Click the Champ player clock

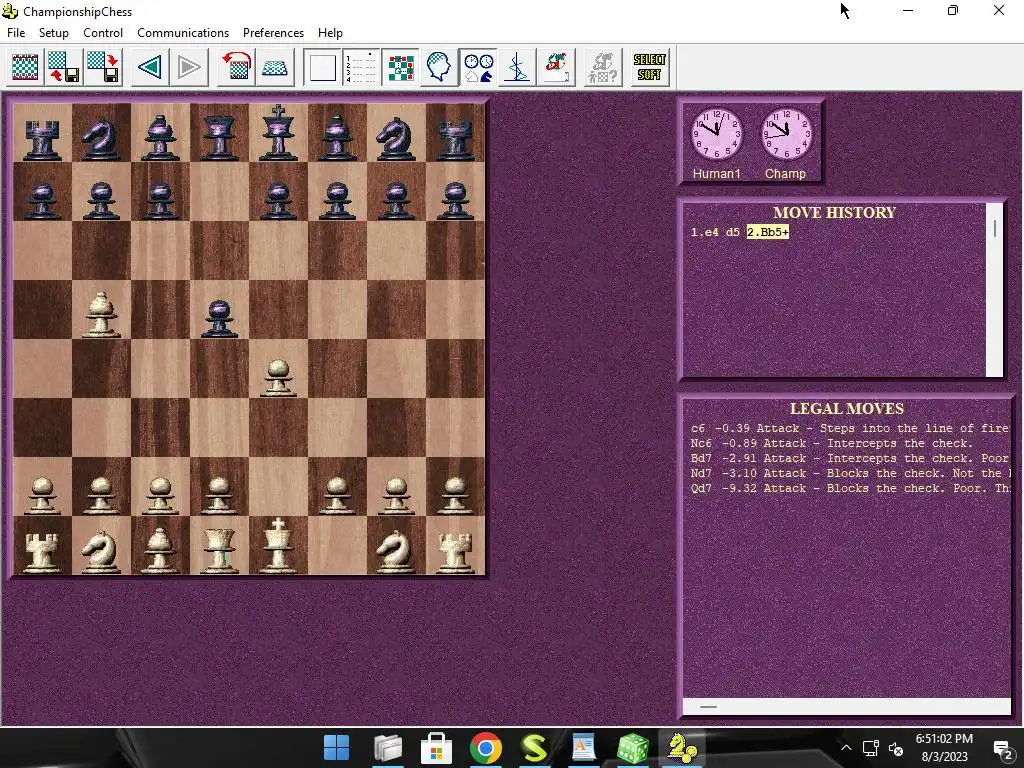coord(786,135)
